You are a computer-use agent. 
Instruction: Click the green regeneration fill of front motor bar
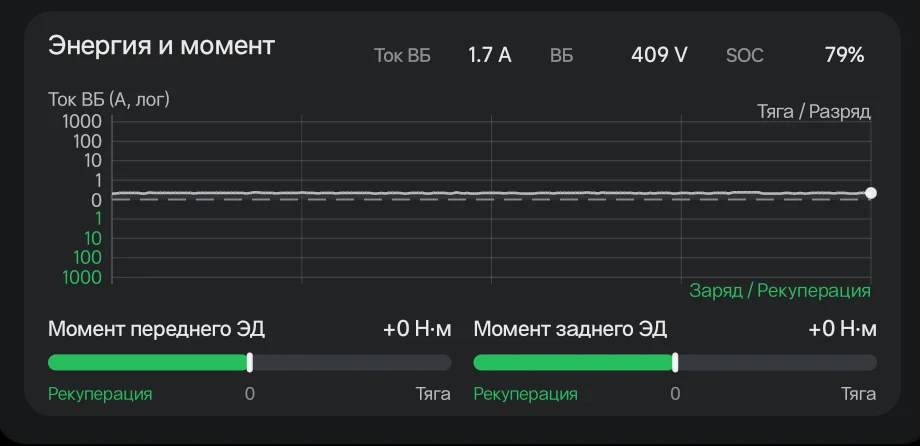point(147,362)
